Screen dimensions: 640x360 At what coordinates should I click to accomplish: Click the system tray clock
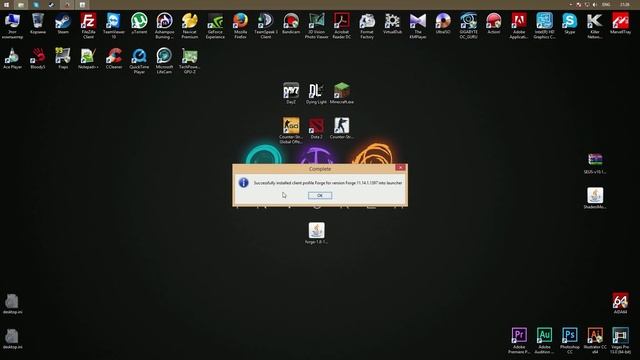[624, 4]
